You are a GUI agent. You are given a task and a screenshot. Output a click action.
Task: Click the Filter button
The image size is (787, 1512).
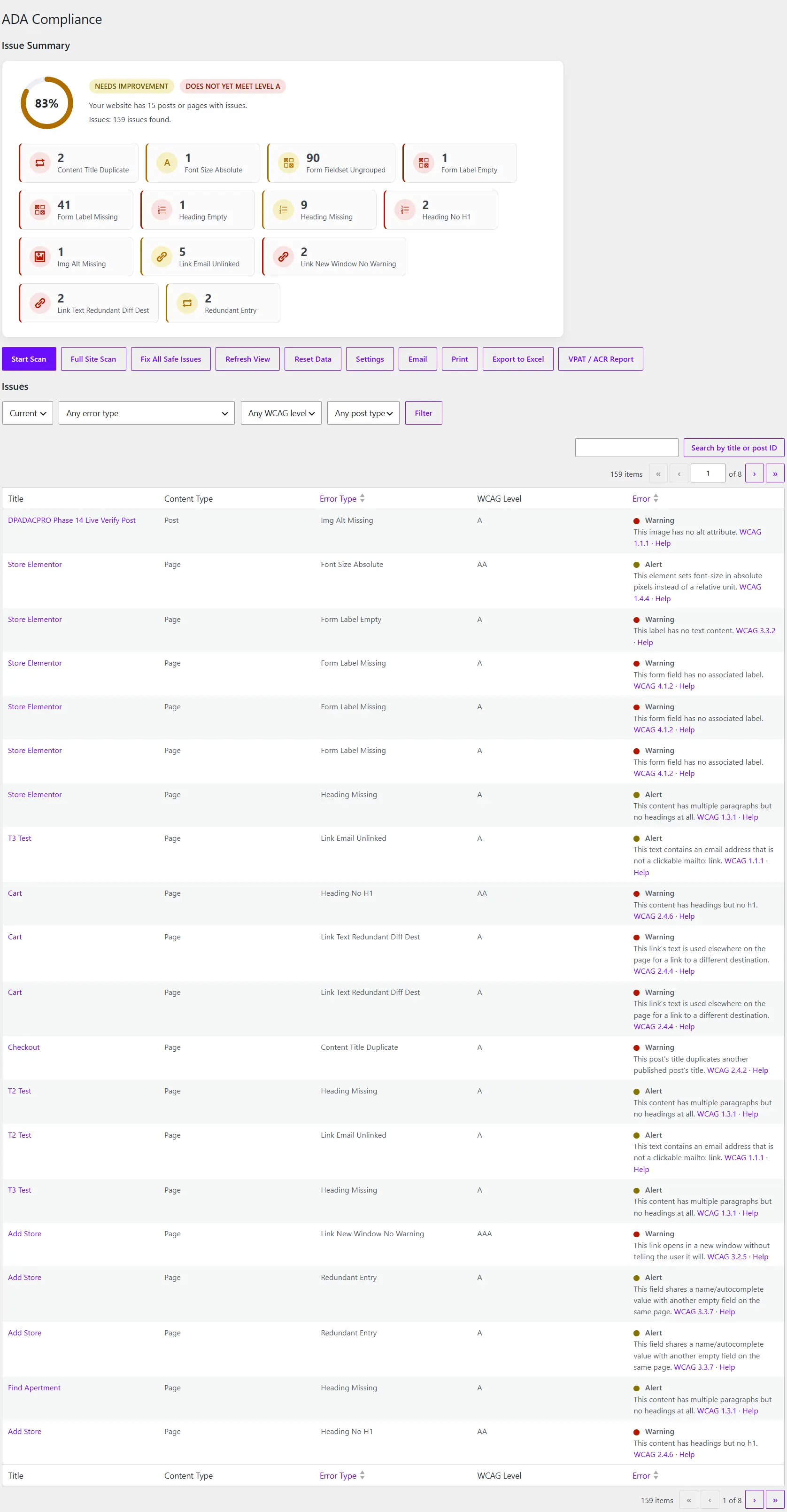pos(423,413)
